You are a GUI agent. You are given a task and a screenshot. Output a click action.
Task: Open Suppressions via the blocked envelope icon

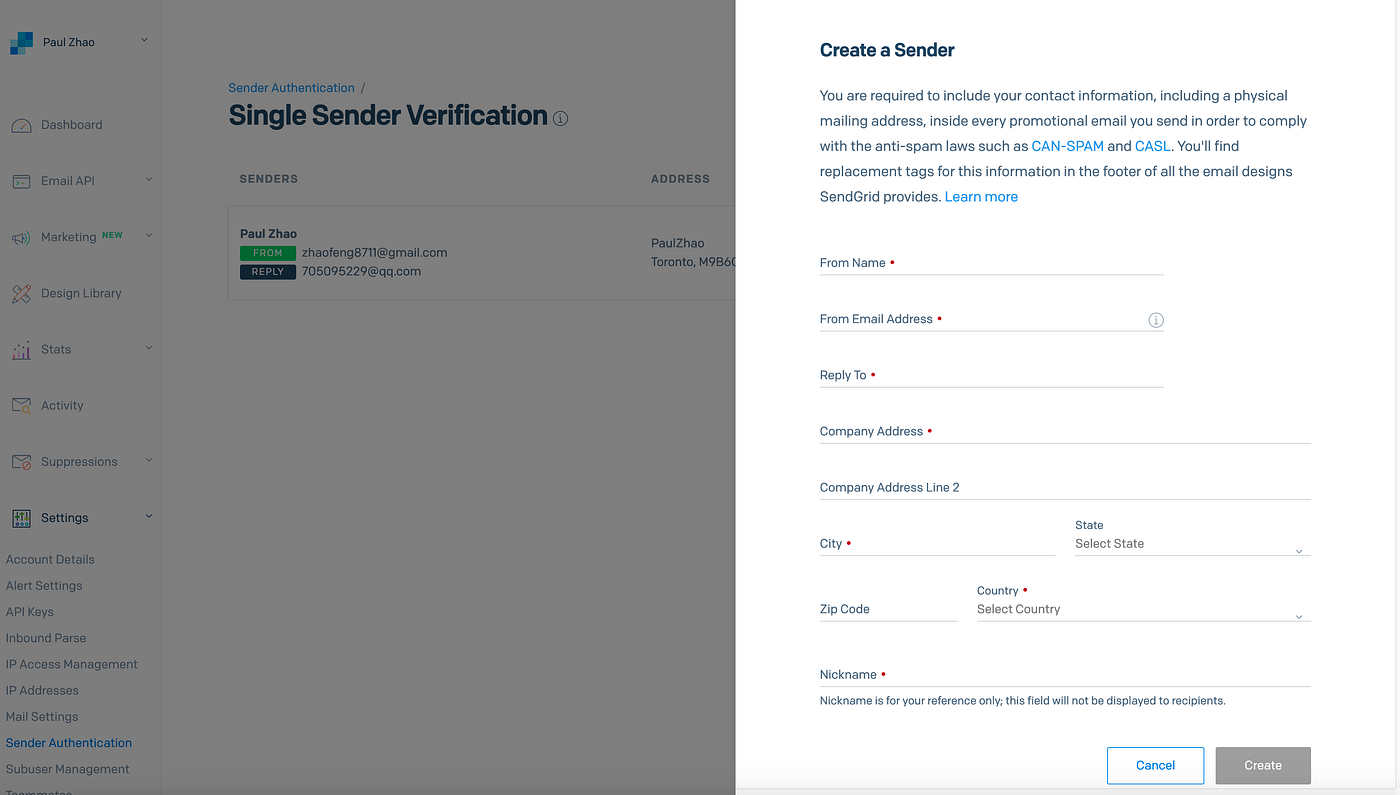point(22,460)
